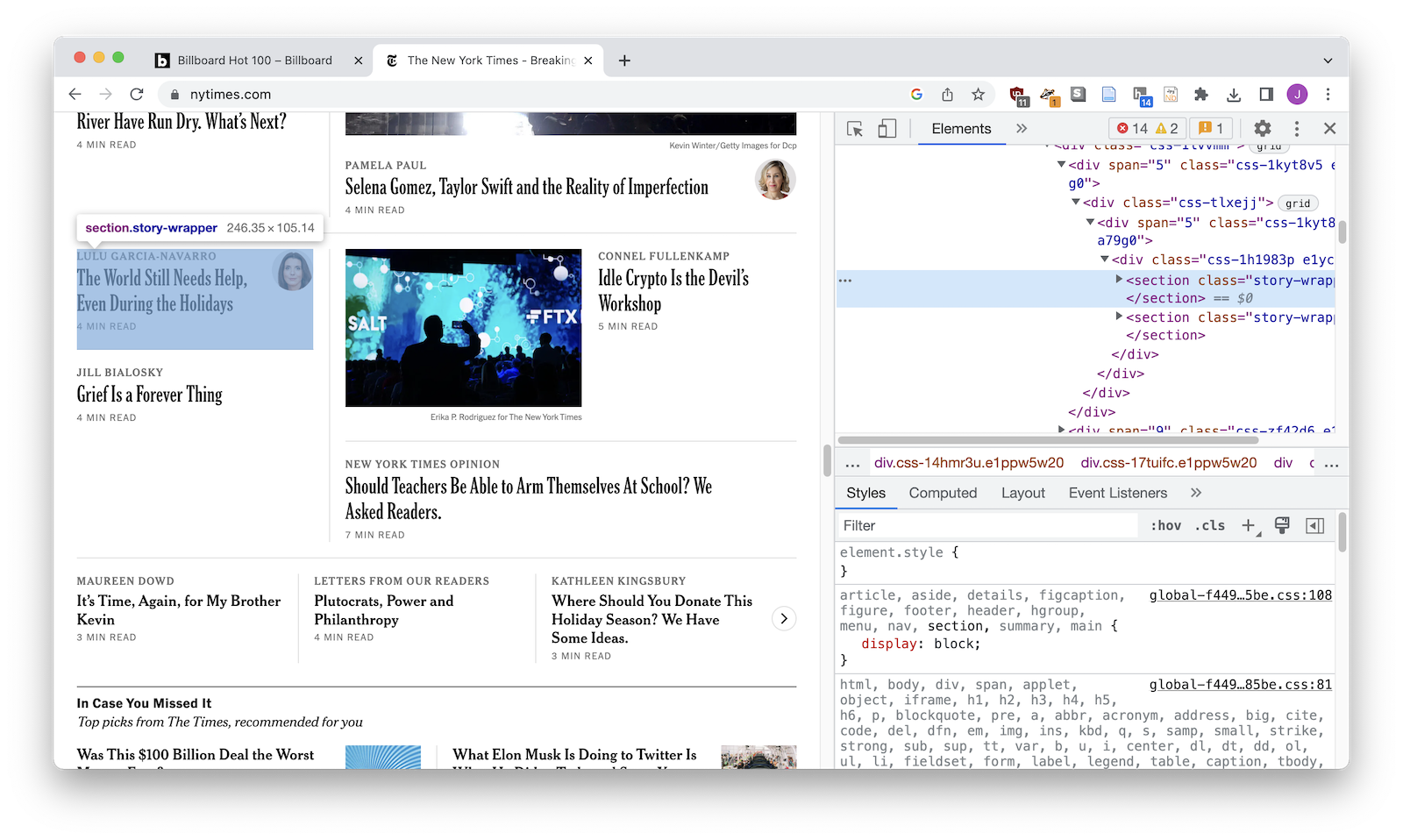1403x840 pixels.
Task: Open source link global-f449…85be.css:81
Action: pos(1241,685)
